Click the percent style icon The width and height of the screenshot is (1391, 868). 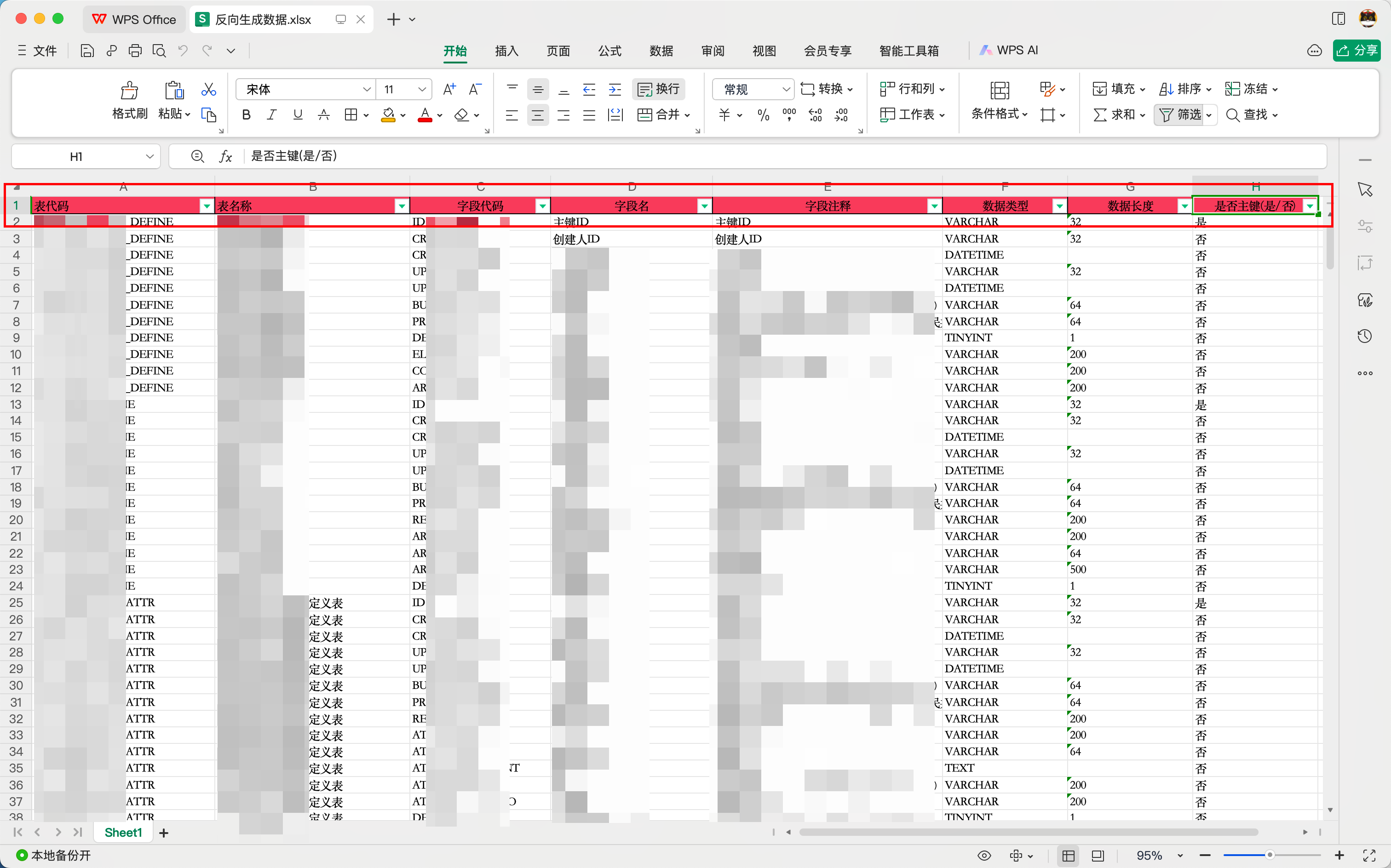tap(763, 115)
